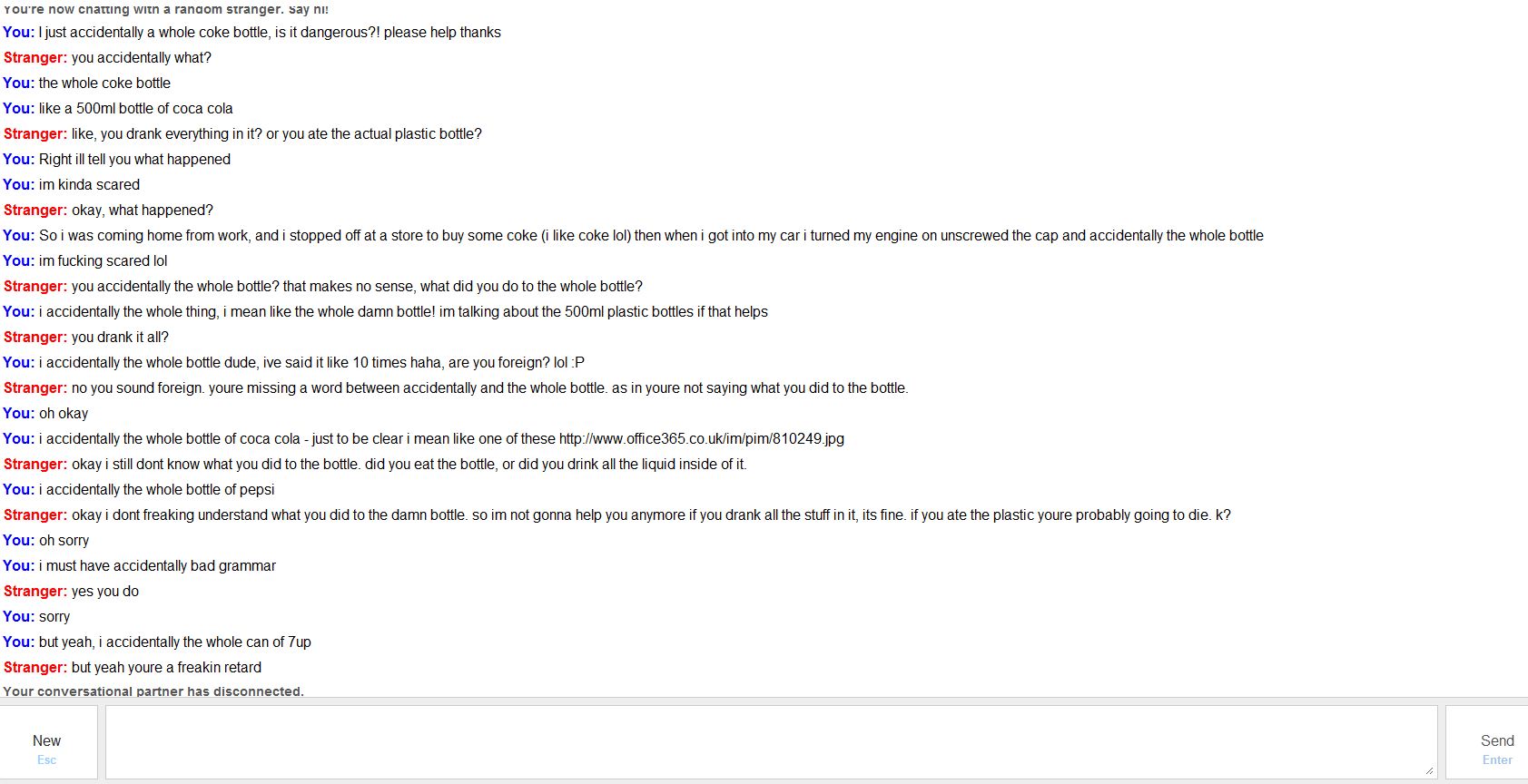Click the 'whole can of 7up' message
Screen dimensions: 1528x784
[174, 642]
